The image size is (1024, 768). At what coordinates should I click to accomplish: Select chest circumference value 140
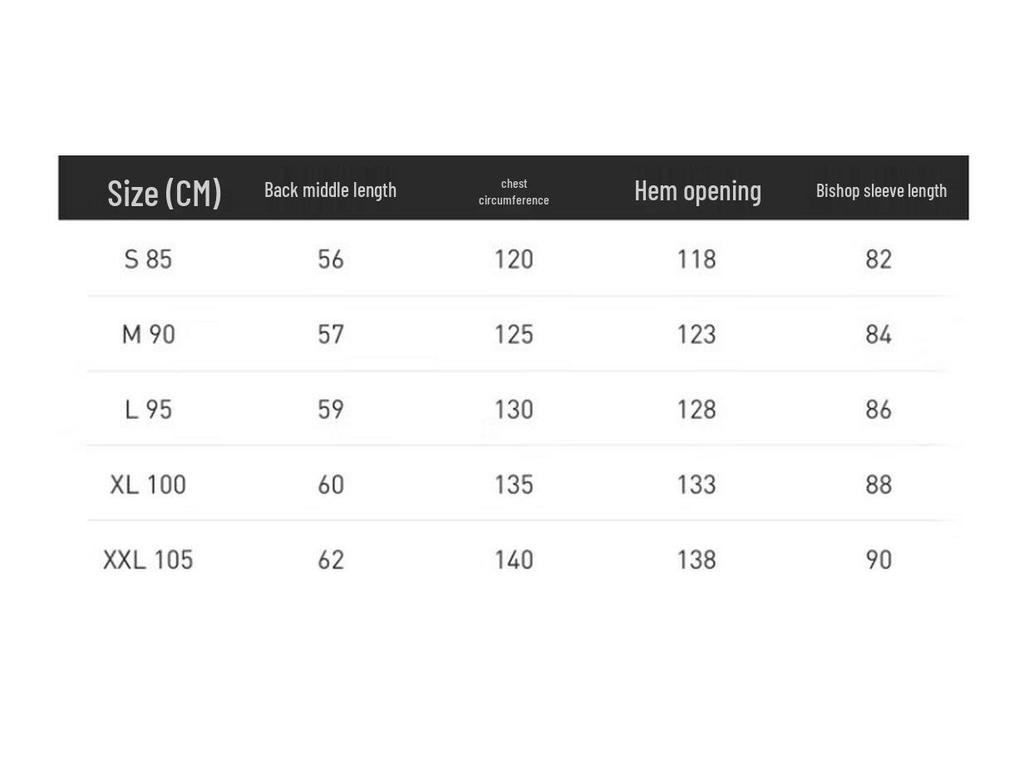tap(514, 559)
